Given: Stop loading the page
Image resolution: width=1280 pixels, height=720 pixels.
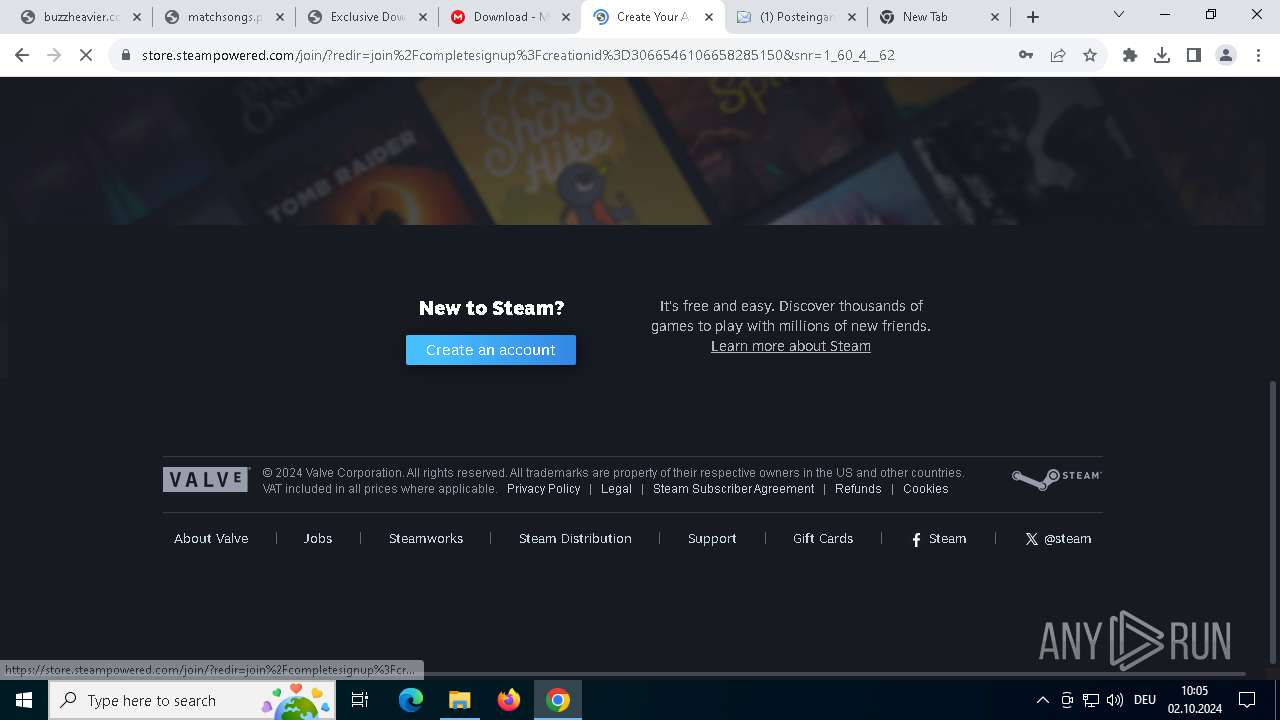Looking at the screenshot, I should (x=86, y=55).
